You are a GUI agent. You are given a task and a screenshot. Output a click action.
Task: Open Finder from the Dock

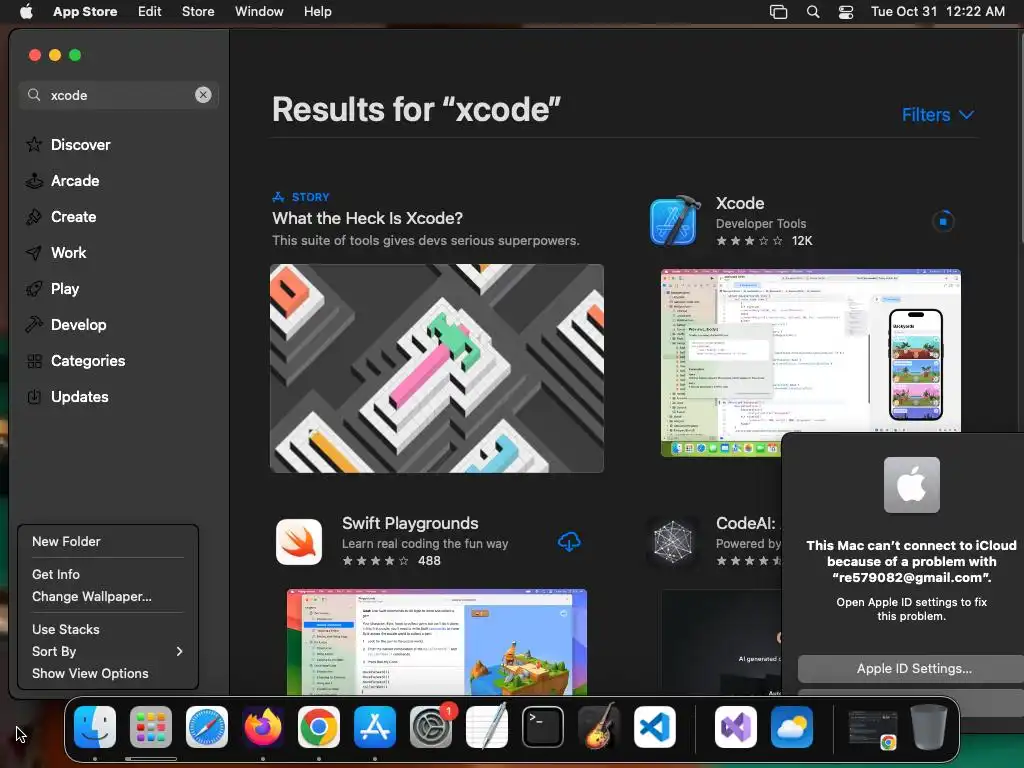[95, 727]
